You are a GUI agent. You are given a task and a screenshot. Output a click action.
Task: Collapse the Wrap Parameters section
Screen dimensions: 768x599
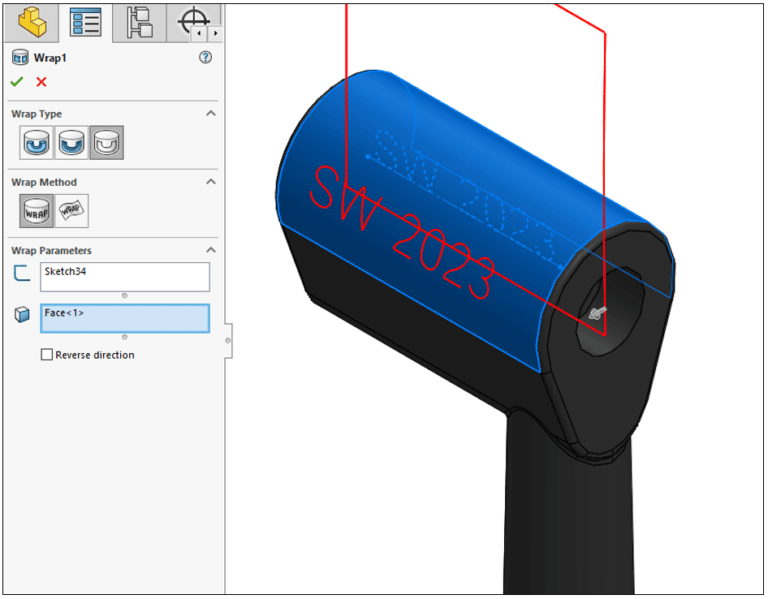211,250
